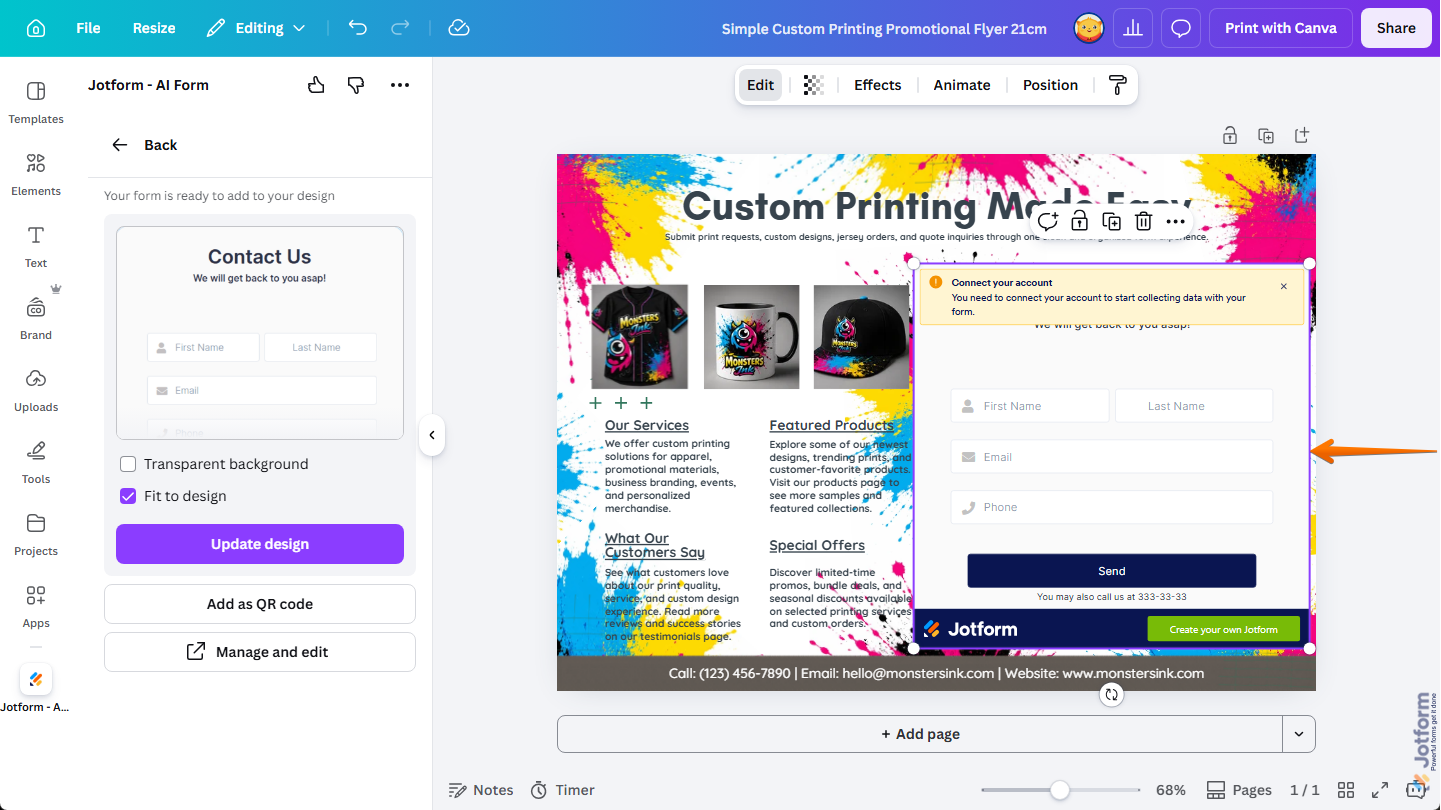Click the copy style paint roller
The image size is (1441, 810).
[1118, 85]
